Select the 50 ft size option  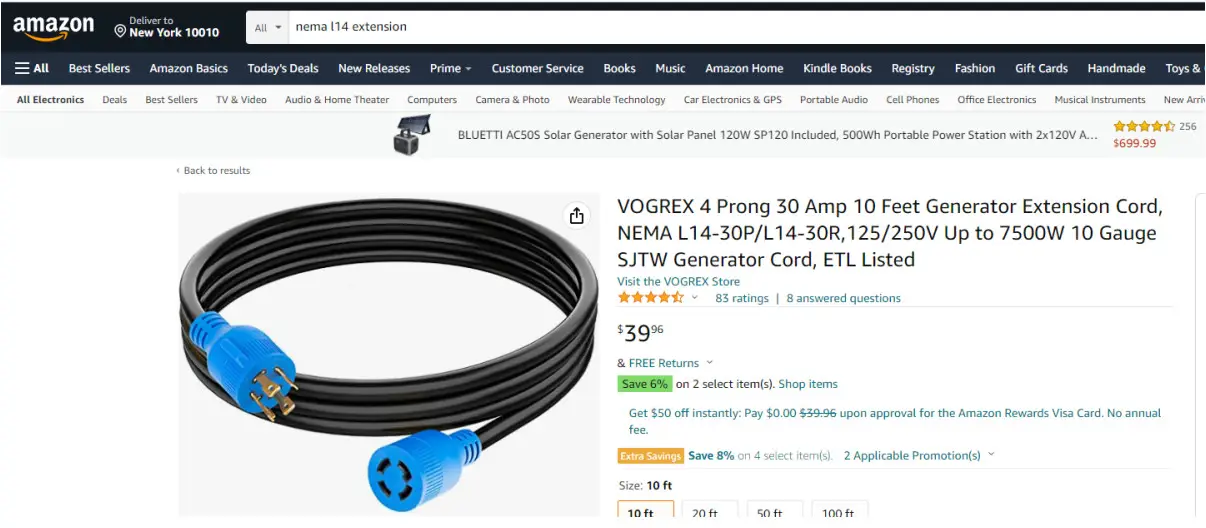[x=774, y=510]
